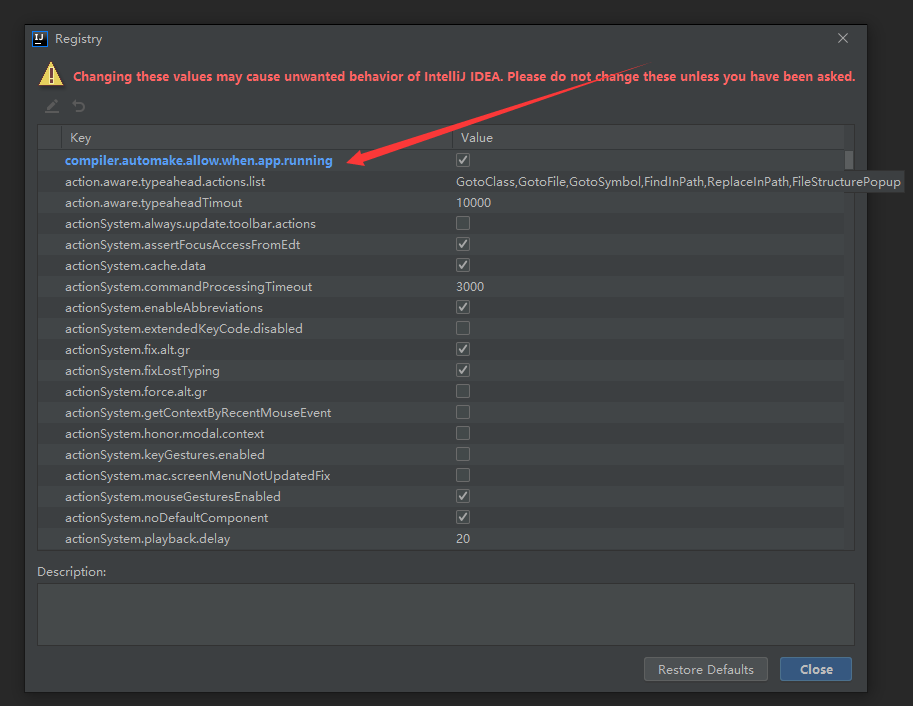This screenshot has height=706, width=913.
Task: Click the revert undo arrow icon
Action: 79,107
